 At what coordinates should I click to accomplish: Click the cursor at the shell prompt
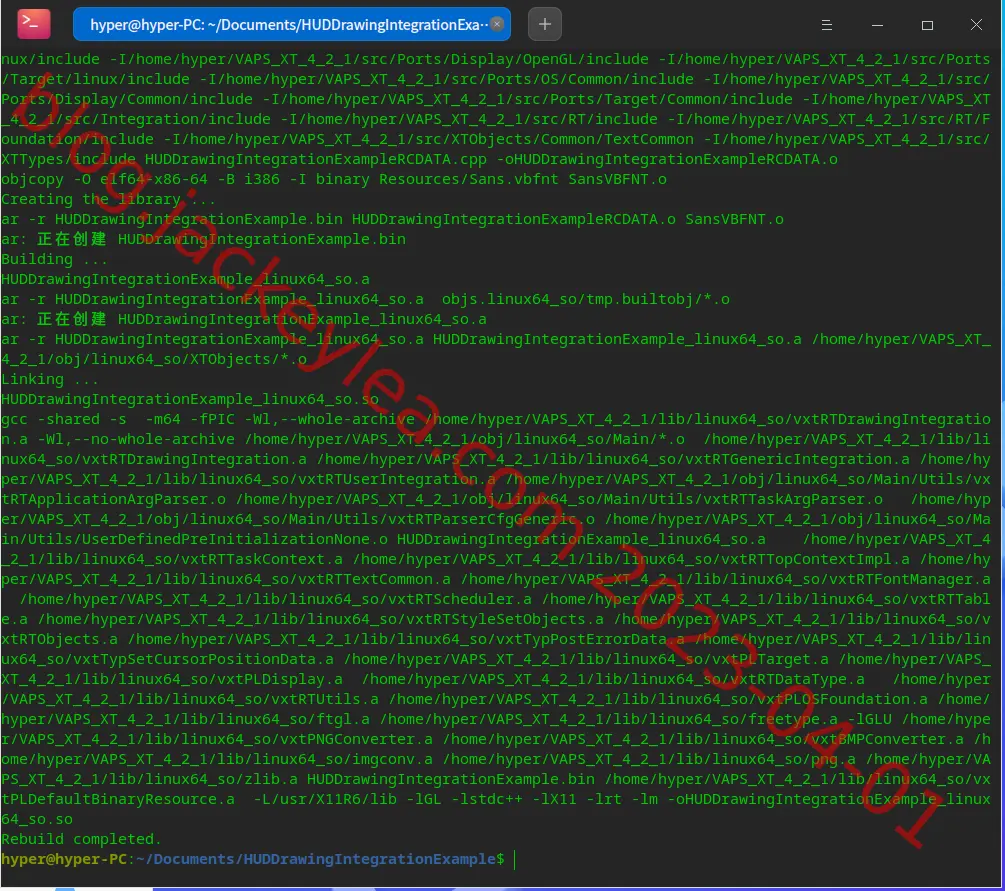click(515, 859)
